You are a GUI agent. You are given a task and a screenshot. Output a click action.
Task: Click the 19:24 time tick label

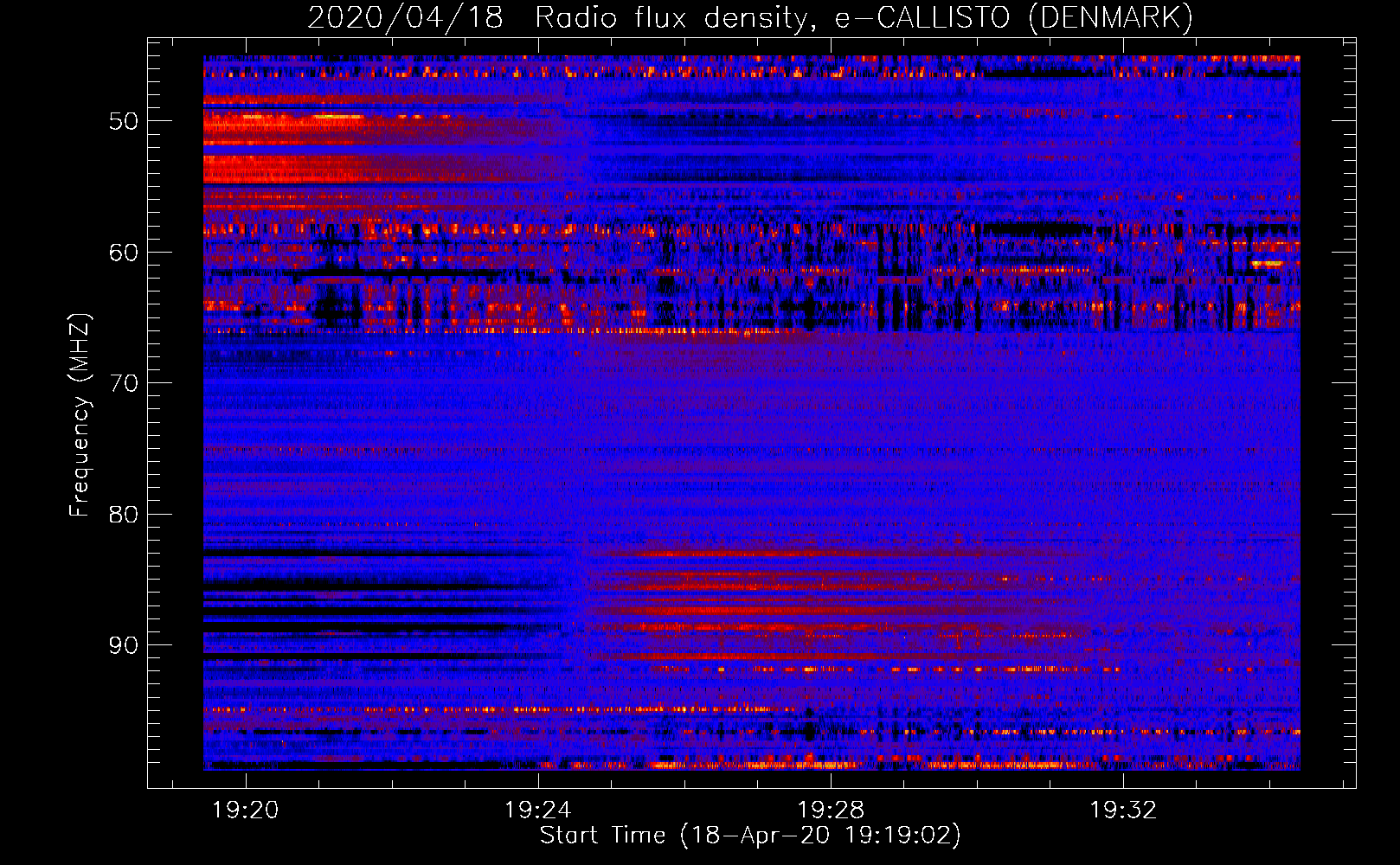(x=538, y=810)
